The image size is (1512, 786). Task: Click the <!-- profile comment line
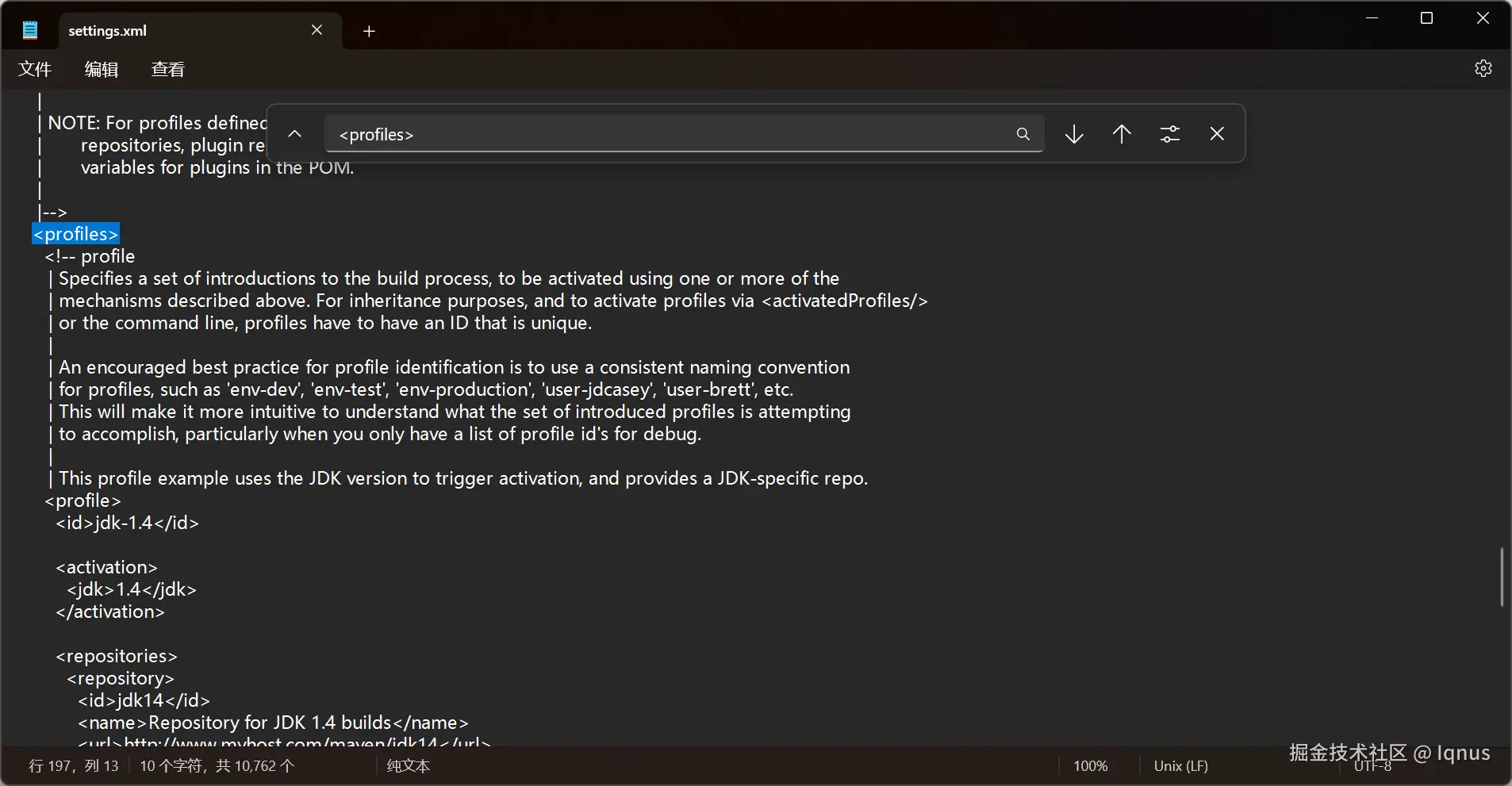(90, 256)
